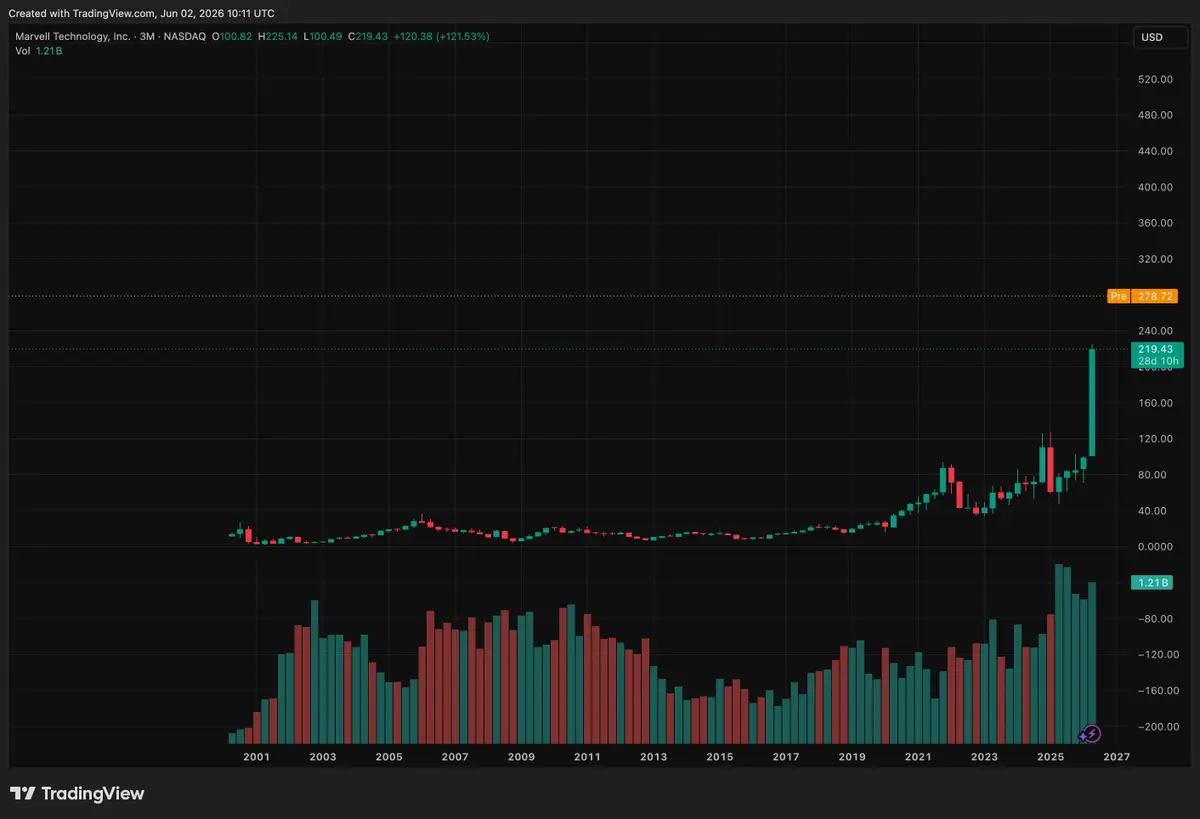
Task: Click the open value O100.82
Action: (x=234, y=36)
